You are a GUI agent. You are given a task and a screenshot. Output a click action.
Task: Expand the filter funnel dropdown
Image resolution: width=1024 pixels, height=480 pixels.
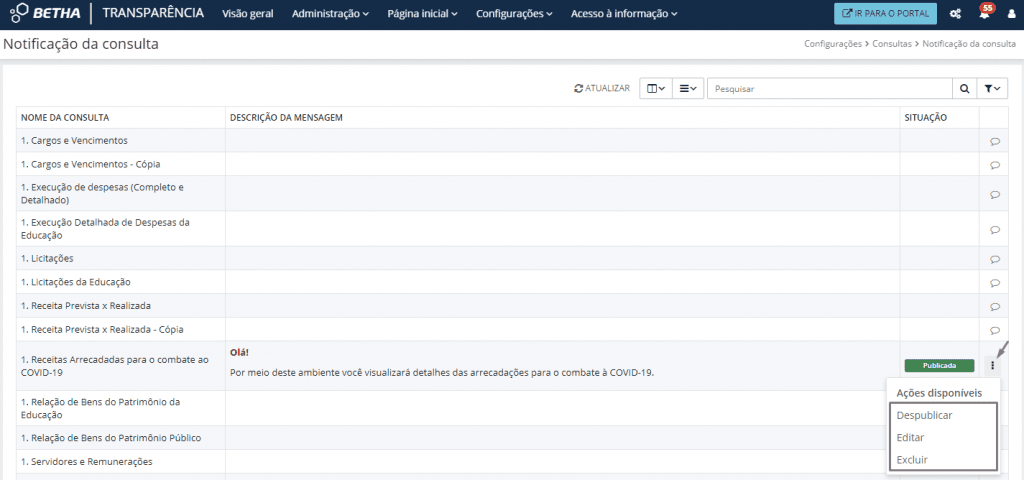pyautogui.click(x=993, y=89)
